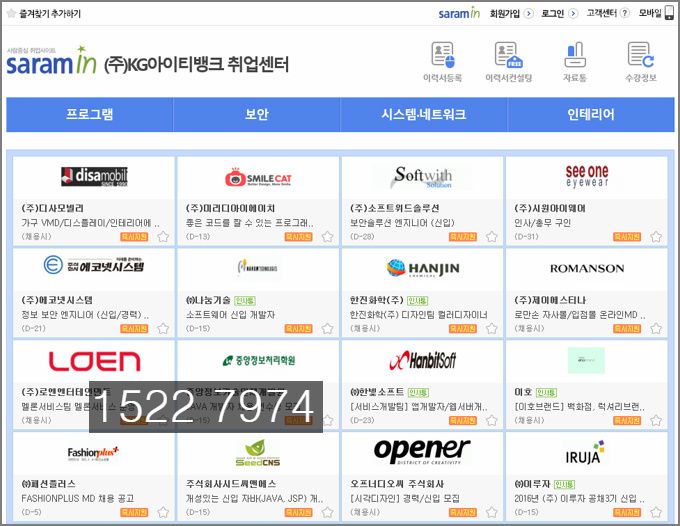Open job title 보안솔루션 엔지니어 (신입)
680x526 pixels.
click(x=402, y=223)
